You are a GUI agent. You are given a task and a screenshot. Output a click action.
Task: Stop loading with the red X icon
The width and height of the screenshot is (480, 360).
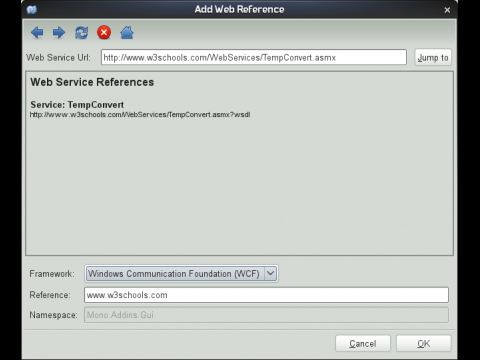tap(104, 33)
